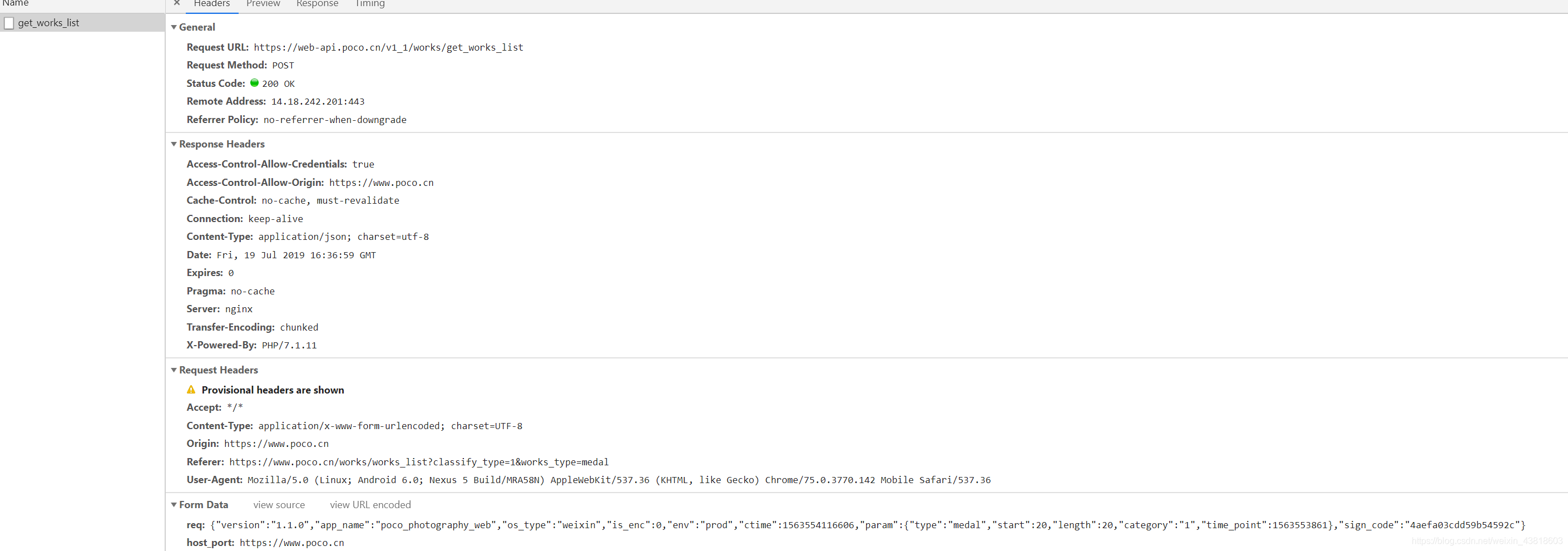The image size is (1568, 551).
Task: Select Cache-Control no-cache, must-revalidate value
Action: click(330, 200)
